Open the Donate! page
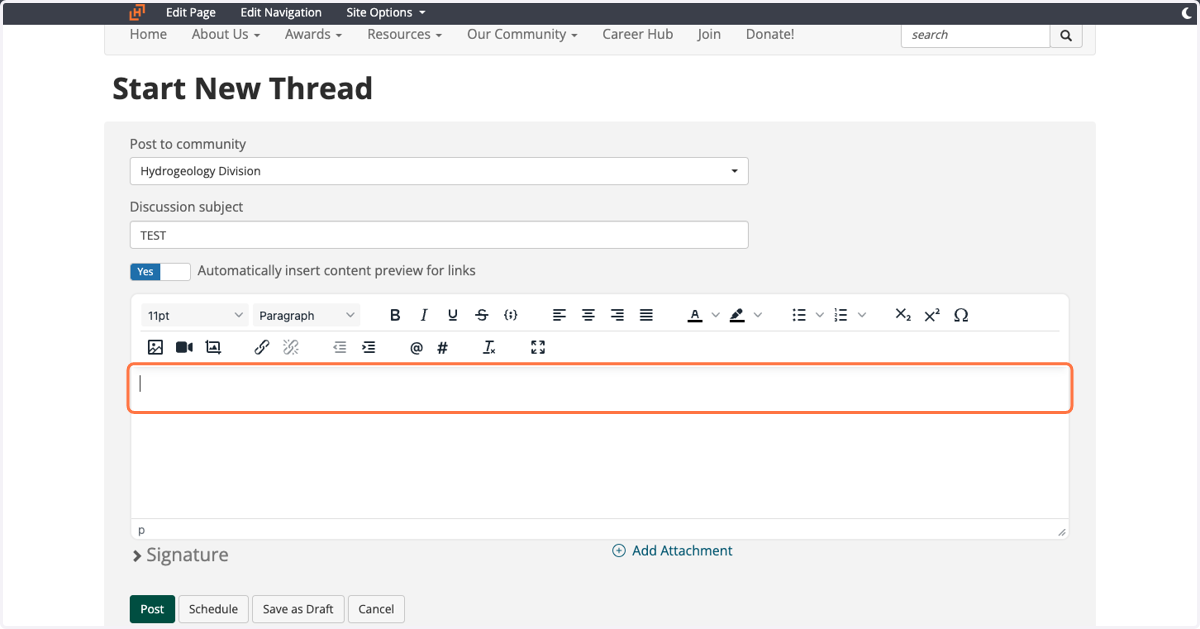 pos(770,34)
